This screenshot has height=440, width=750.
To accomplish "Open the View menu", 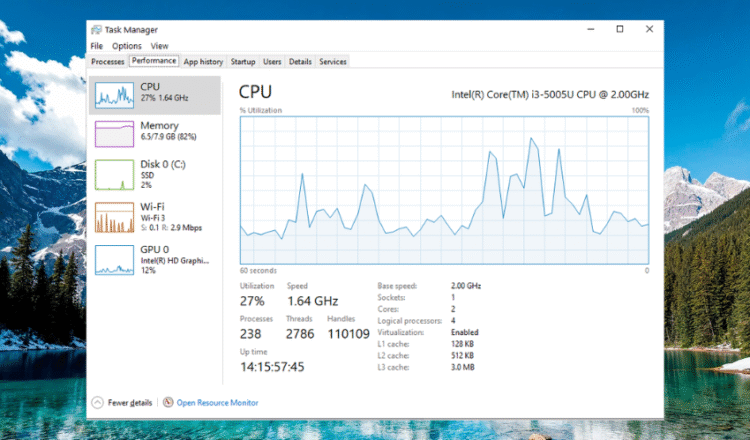I will [x=159, y=46].
